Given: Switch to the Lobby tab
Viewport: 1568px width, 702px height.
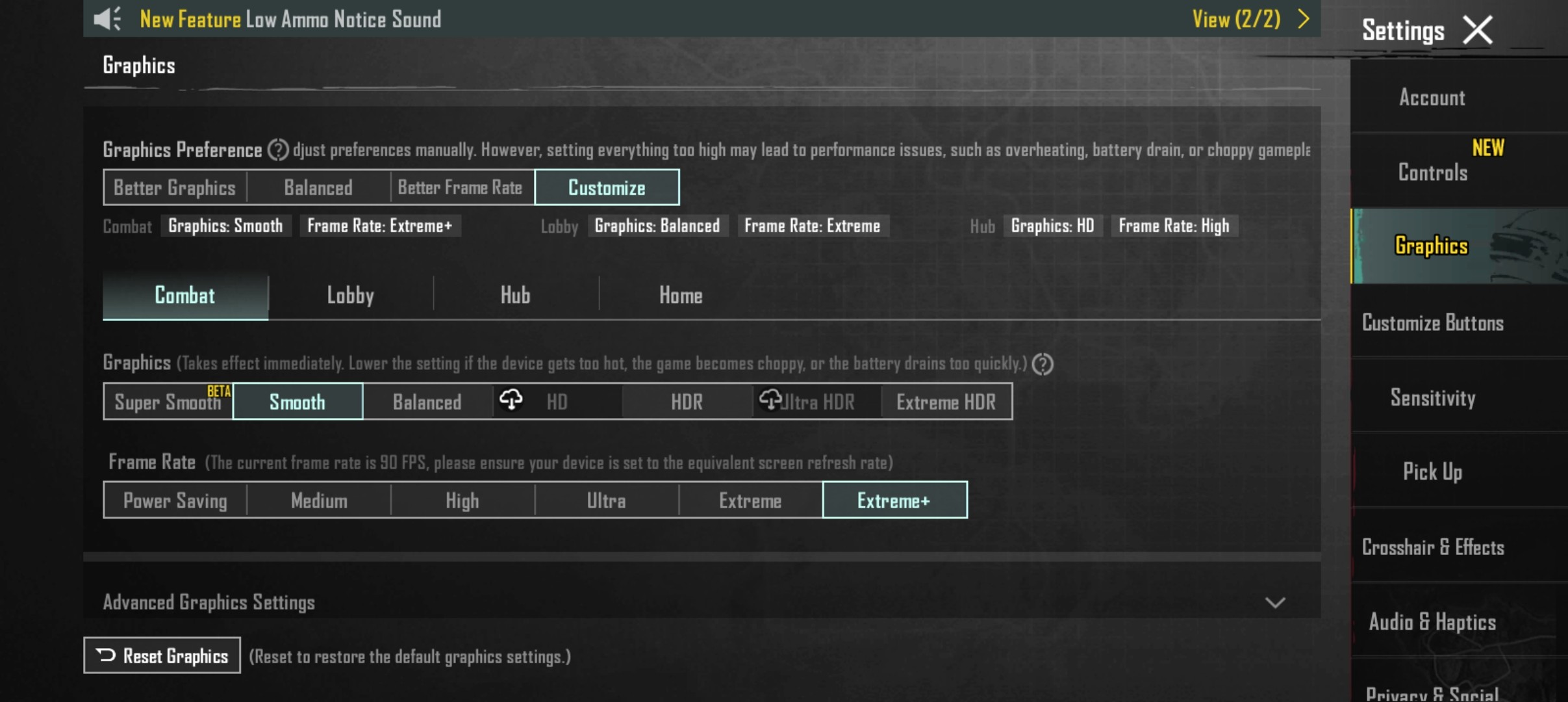Looking at the screenshot, I should [350, 296].
